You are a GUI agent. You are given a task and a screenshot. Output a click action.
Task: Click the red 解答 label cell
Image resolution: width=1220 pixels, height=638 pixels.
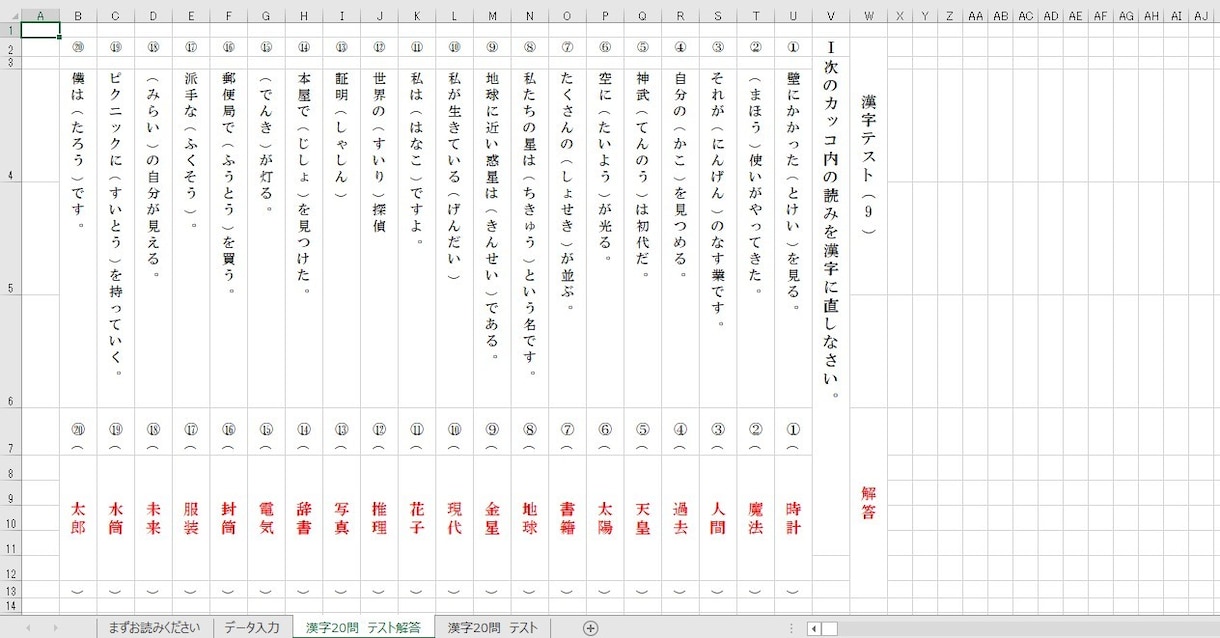(869, 505)
